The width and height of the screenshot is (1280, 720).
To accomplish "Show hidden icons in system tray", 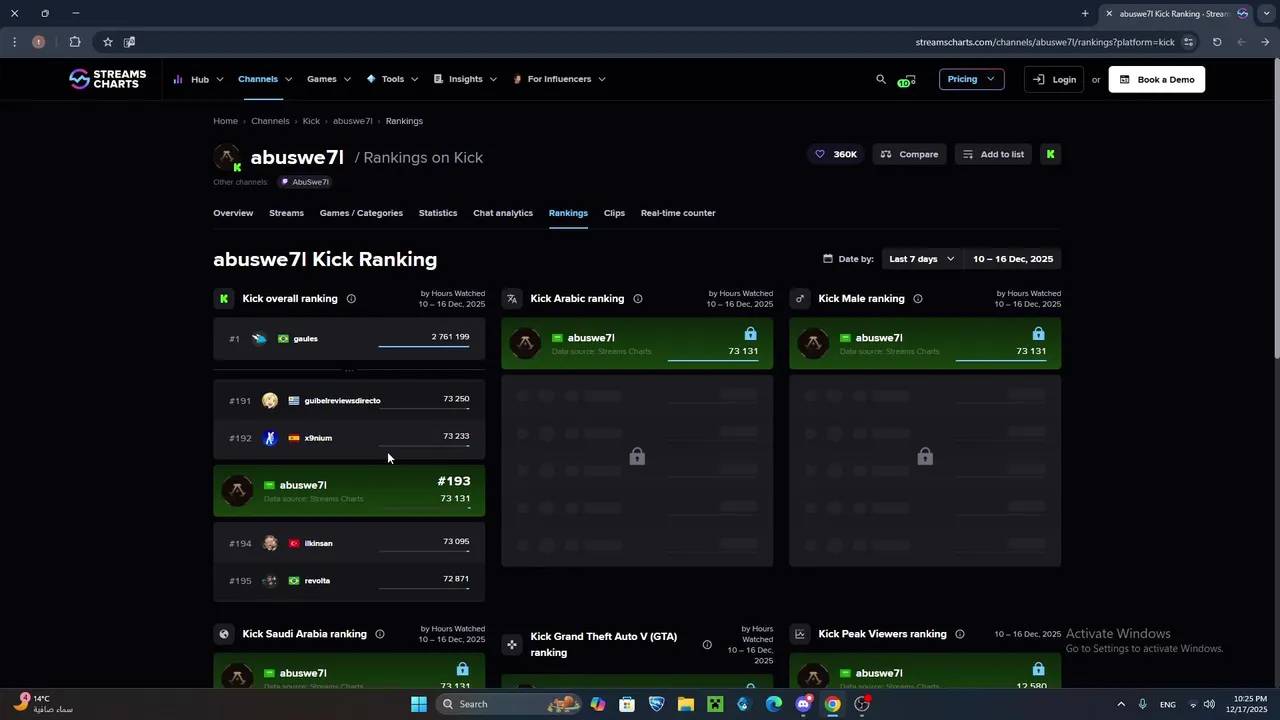I will 1121,704.
